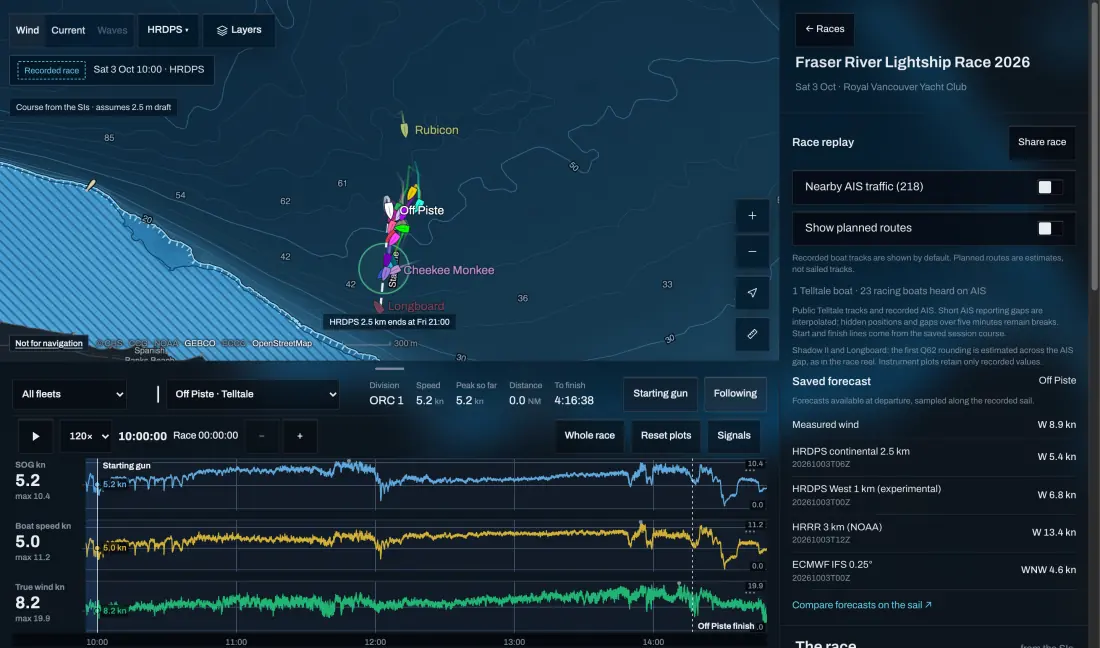
Task: Click the right panel scrollbar
Action: (x=1094, y=147)
